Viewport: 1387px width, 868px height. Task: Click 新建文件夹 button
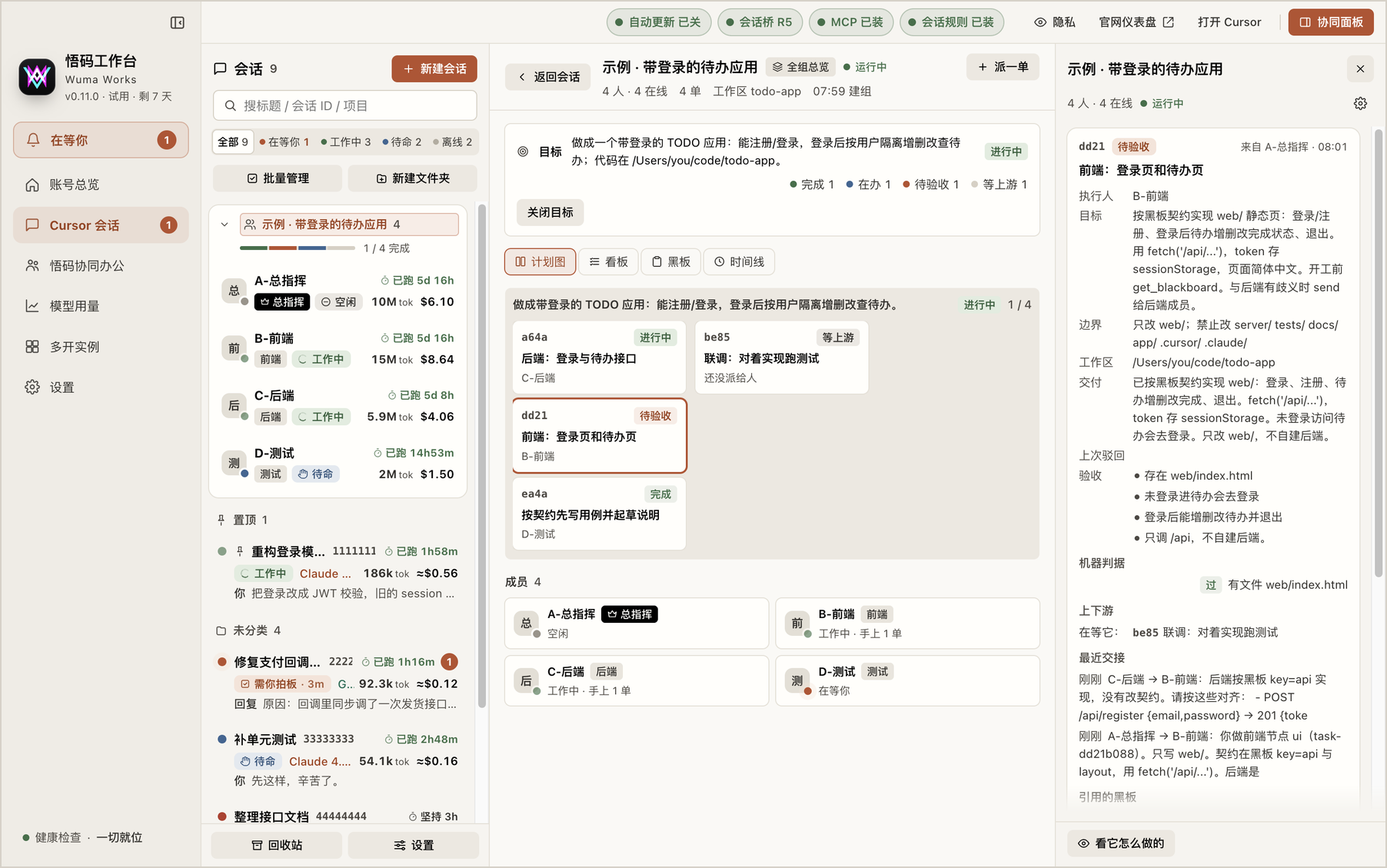click(413, 178)
